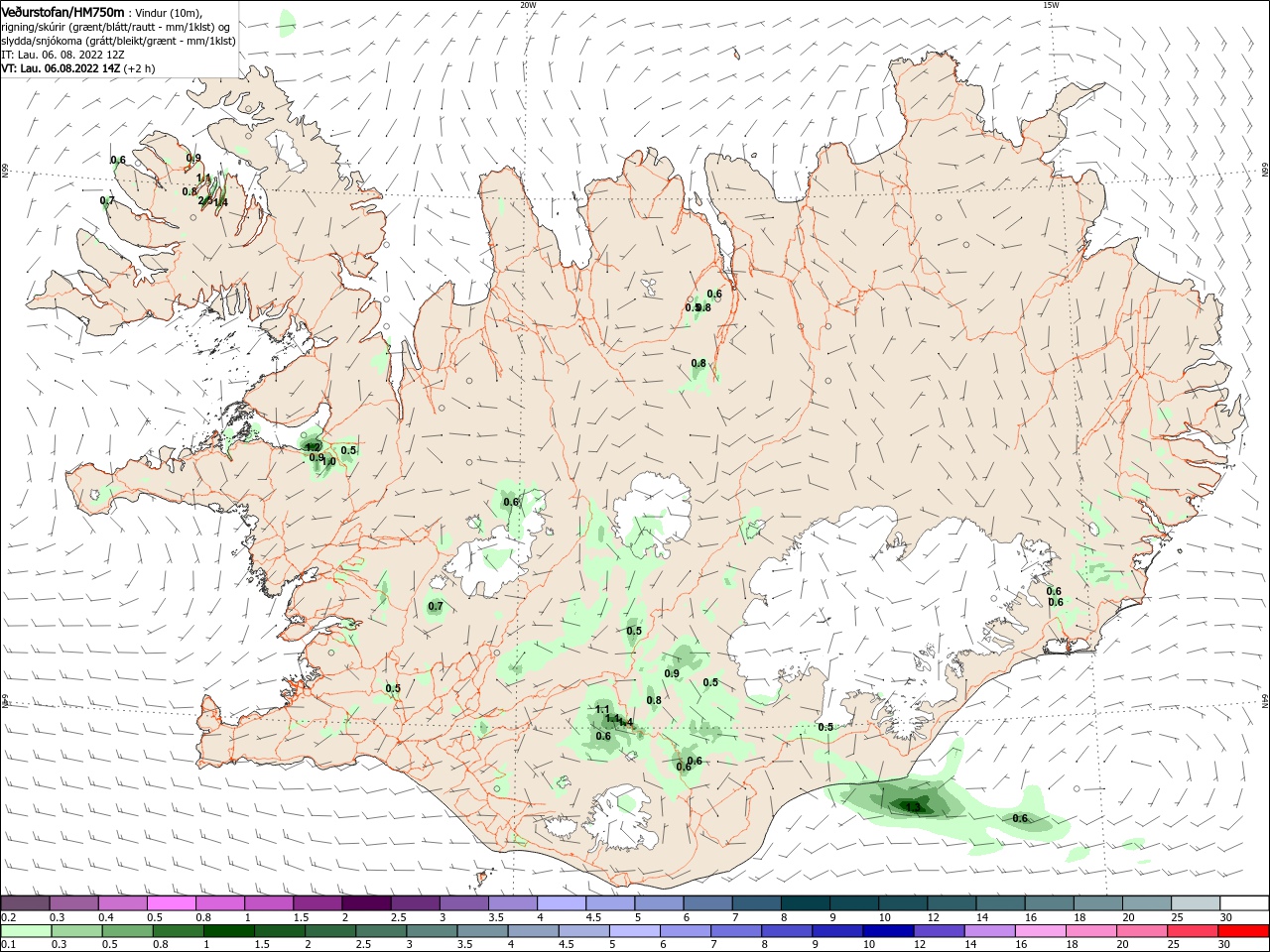Click the dark teal swatch at 9 in snow legend
The width and height of the screenshot is (1270, 952).
point(854,903)
